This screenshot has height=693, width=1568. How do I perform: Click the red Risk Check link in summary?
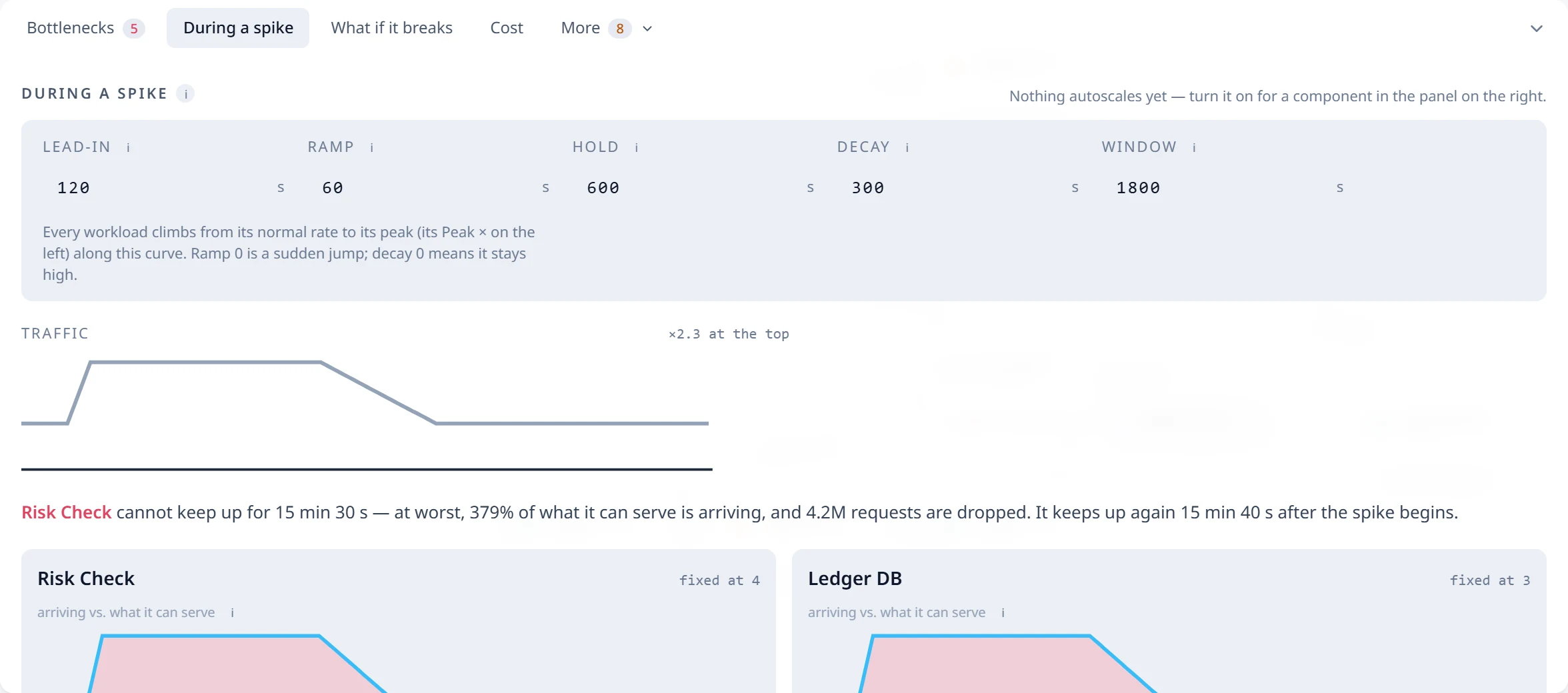[x=67, y=512]
